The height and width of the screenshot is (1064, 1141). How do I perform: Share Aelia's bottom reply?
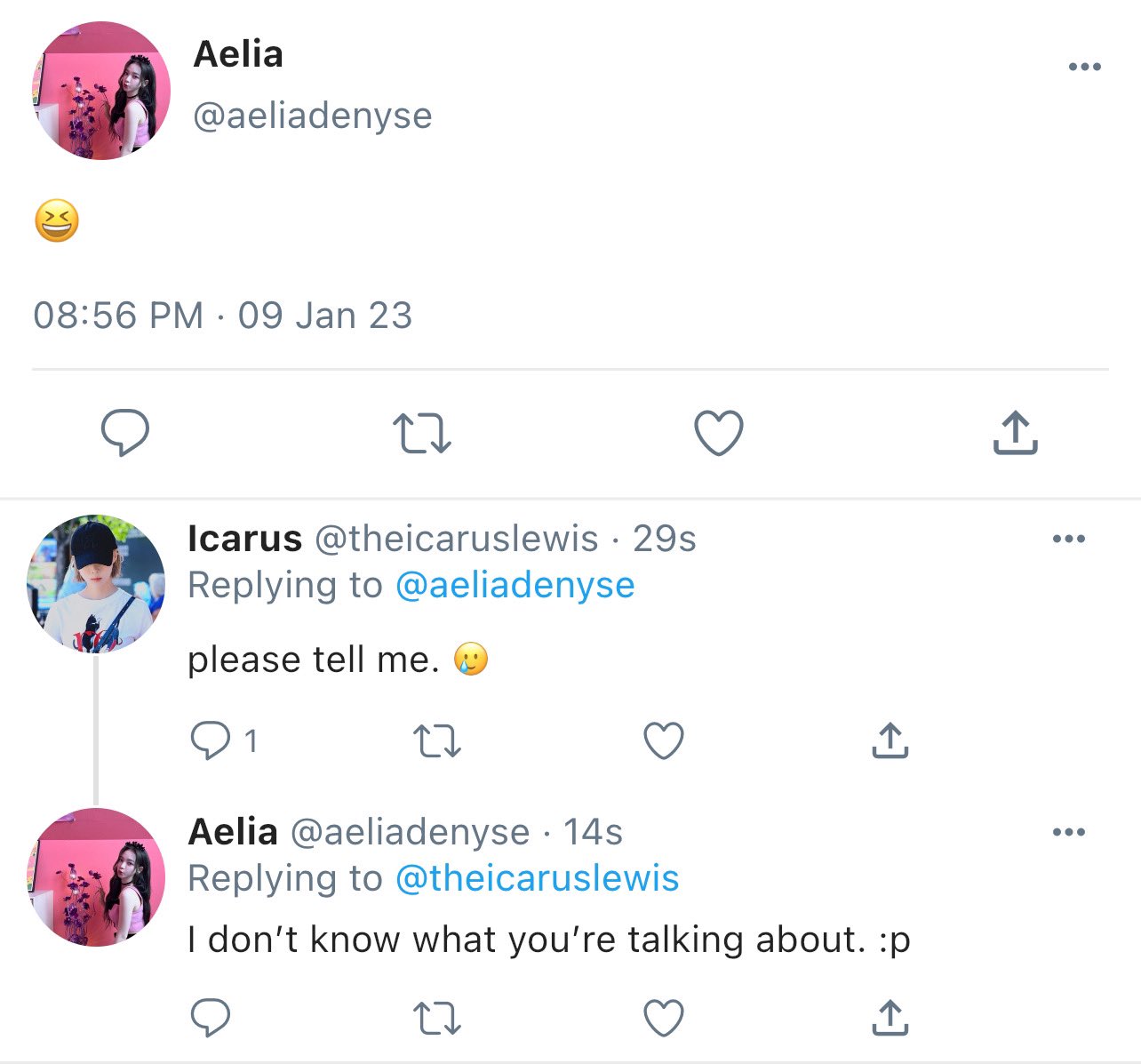coord(890,1017)
